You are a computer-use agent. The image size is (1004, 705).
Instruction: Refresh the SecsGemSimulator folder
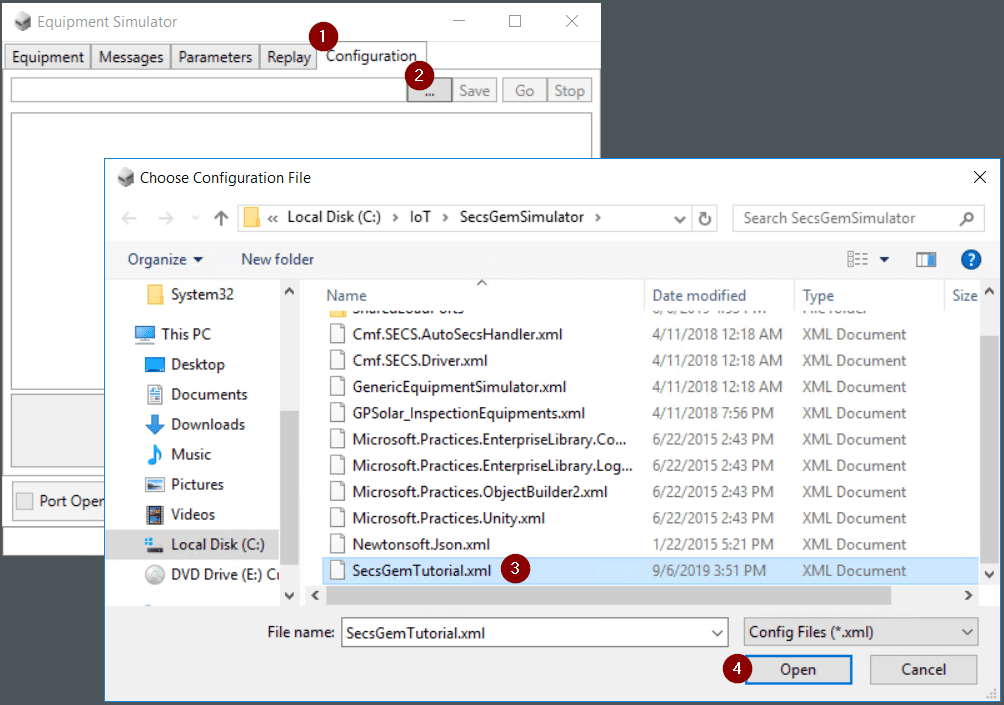point(704,219)
